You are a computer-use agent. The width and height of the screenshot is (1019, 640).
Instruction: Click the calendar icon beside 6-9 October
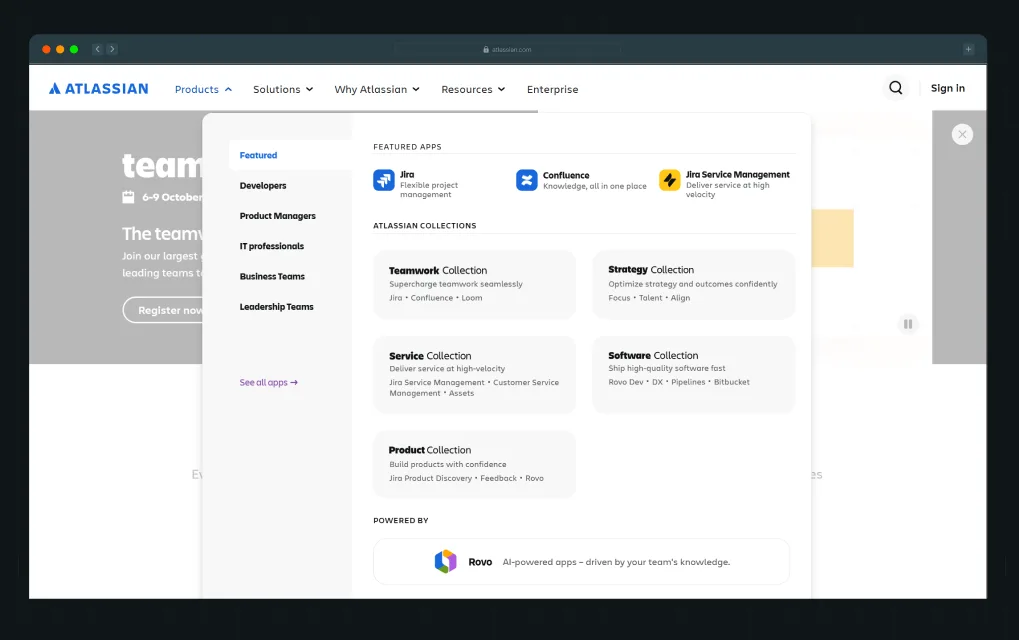tap(129, 197)
